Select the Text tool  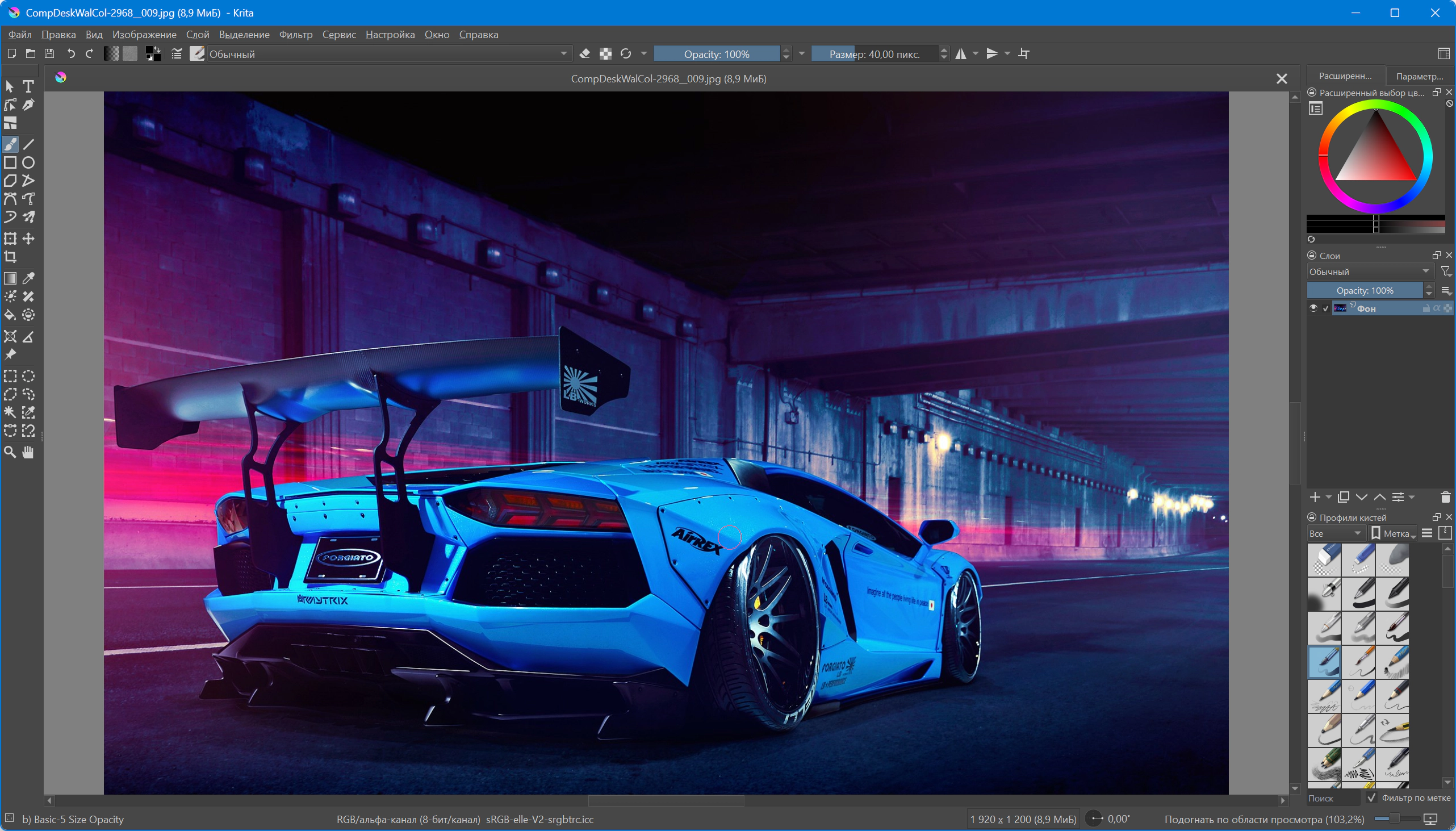[28, 86]
